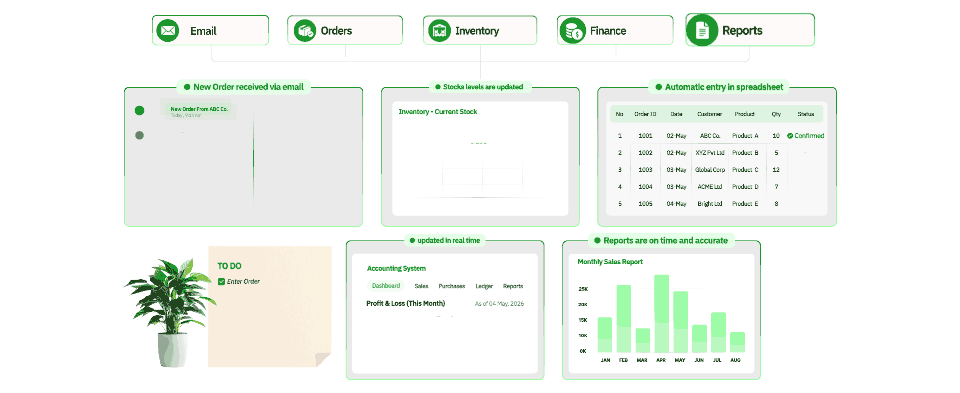Click the green dot beside the ABC Co. email
This screenshot has width=960, height=393.
[140, 111]
